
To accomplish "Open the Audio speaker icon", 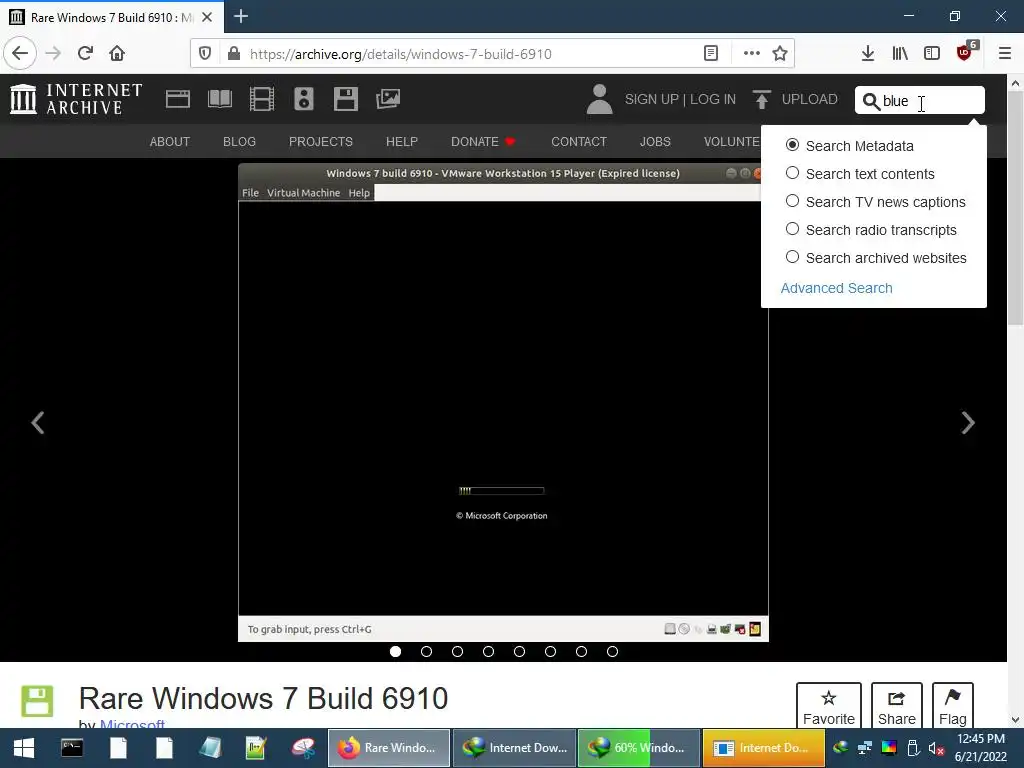I will [304, 99].
